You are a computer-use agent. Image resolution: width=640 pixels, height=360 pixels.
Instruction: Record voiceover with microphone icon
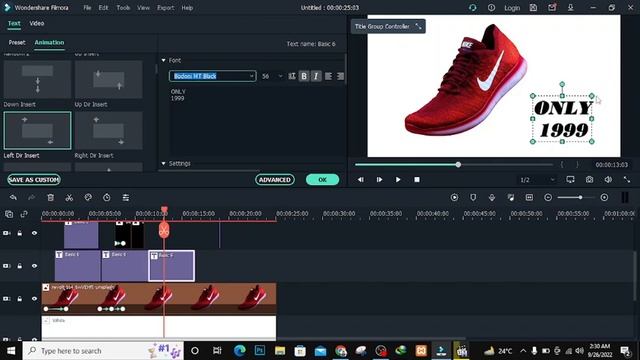492,198
